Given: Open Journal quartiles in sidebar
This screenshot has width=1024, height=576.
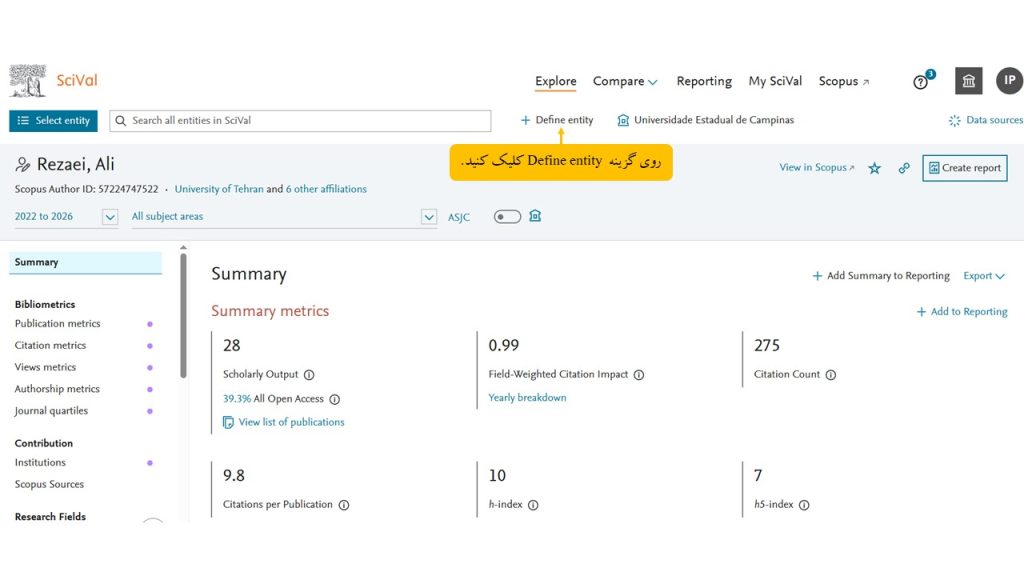Looking at the screenshot, I should (51, 411).
